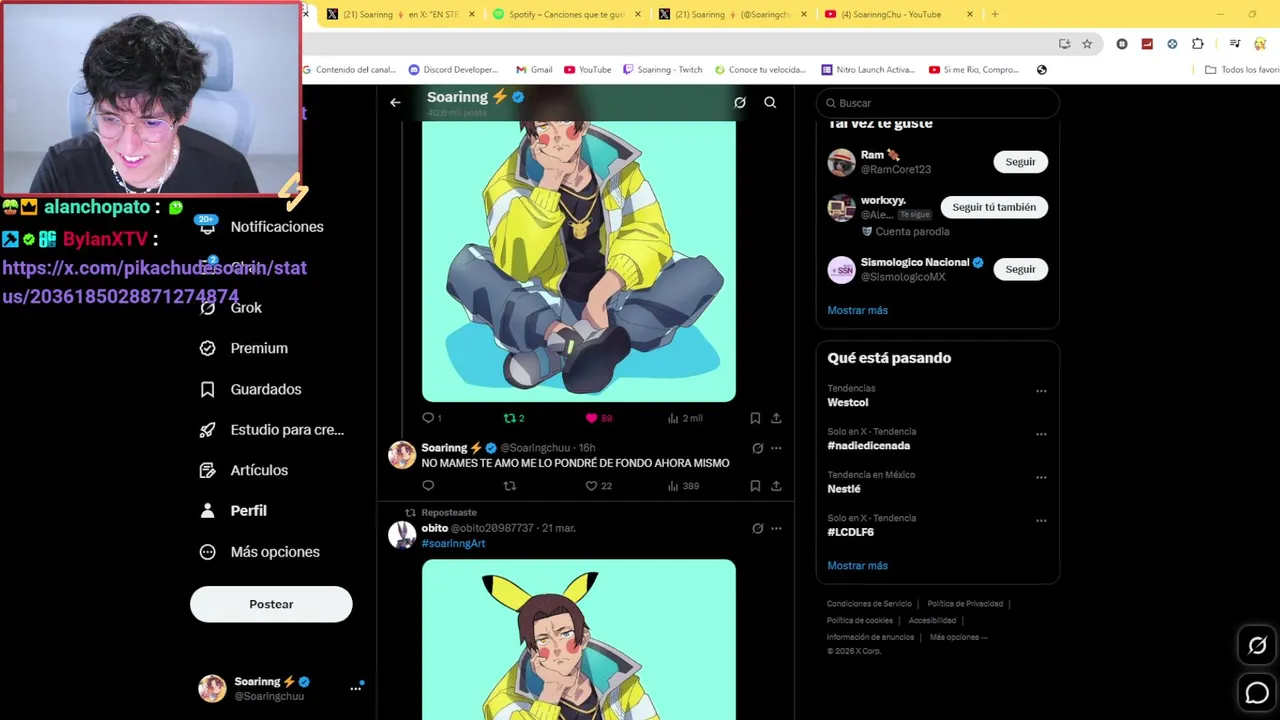This screenshot has width=1280, height=720.
Task: Go back using the arrow beside Soarinng
Action: (395, 102)
